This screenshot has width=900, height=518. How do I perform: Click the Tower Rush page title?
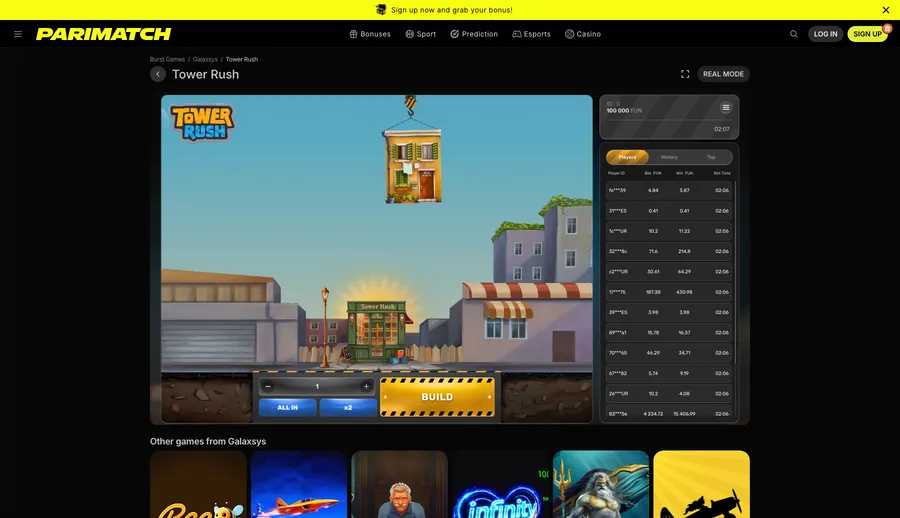[x=205, y=74]
